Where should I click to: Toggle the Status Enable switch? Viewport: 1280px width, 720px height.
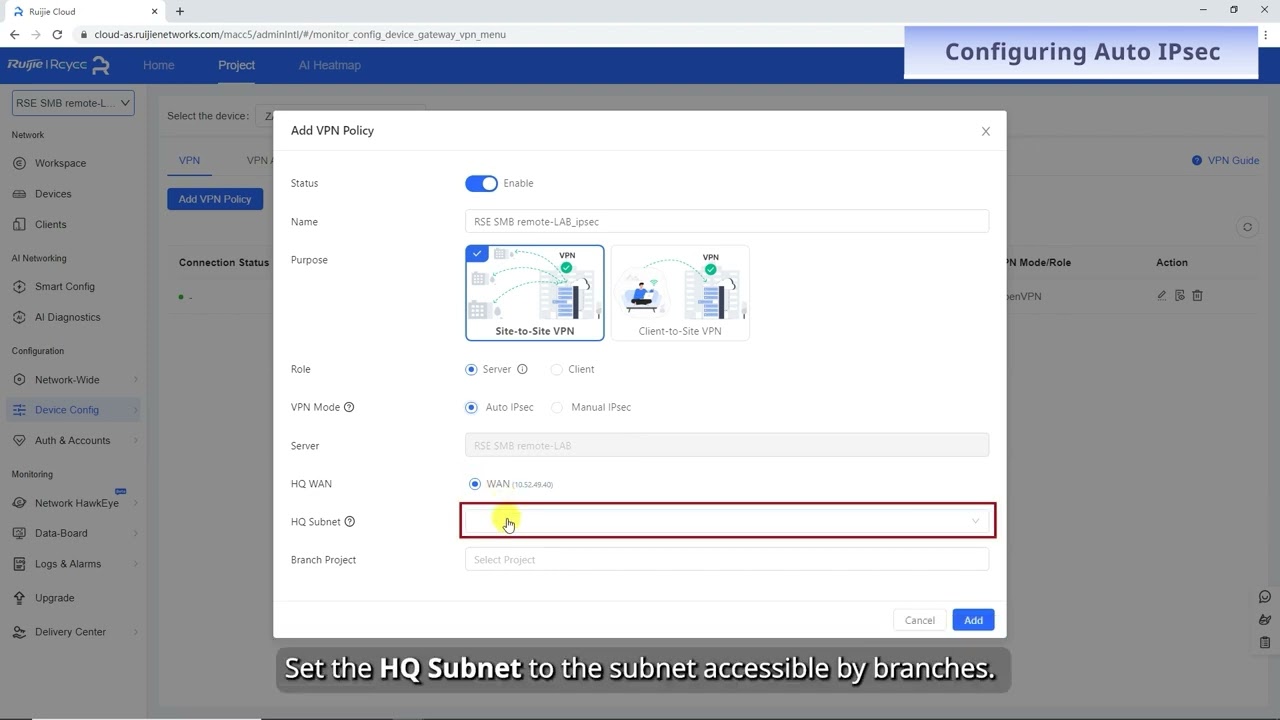pos(481,183)
